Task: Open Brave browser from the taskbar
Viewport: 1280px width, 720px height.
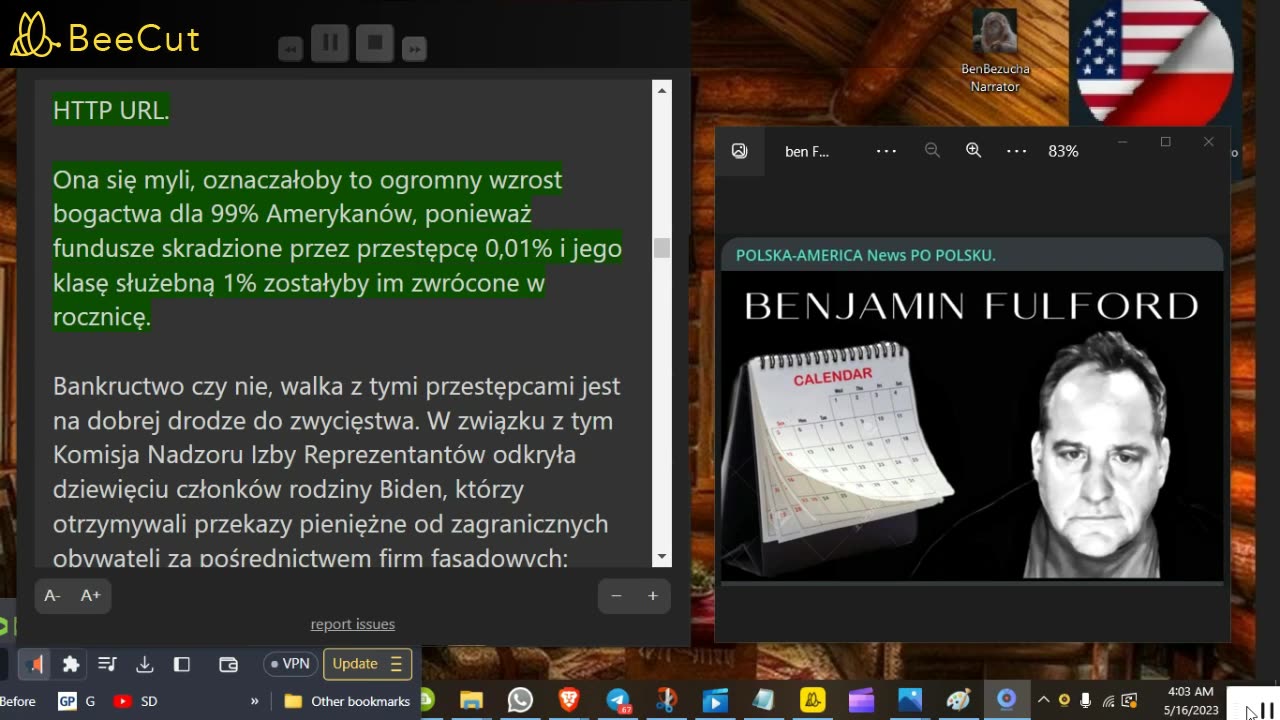Action: [569, 700]
